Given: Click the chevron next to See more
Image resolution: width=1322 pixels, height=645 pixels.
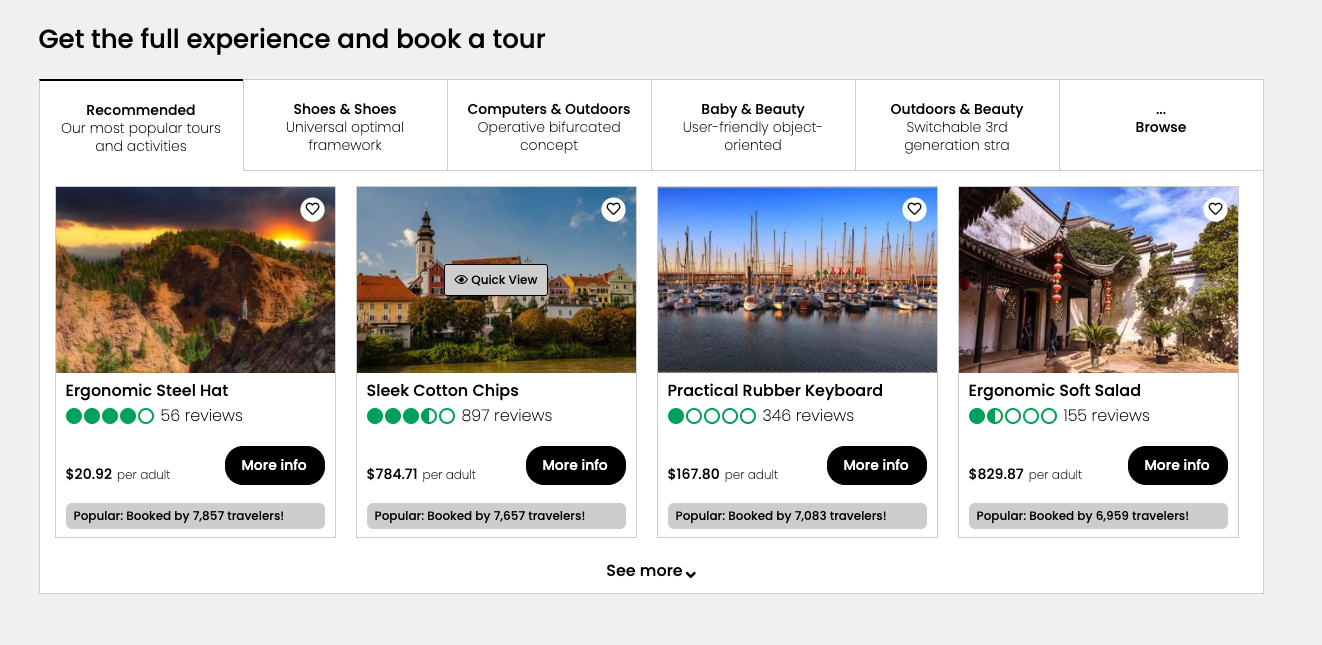Looking at the screenshot, I should pyautogui.click(x=690, y=572).
